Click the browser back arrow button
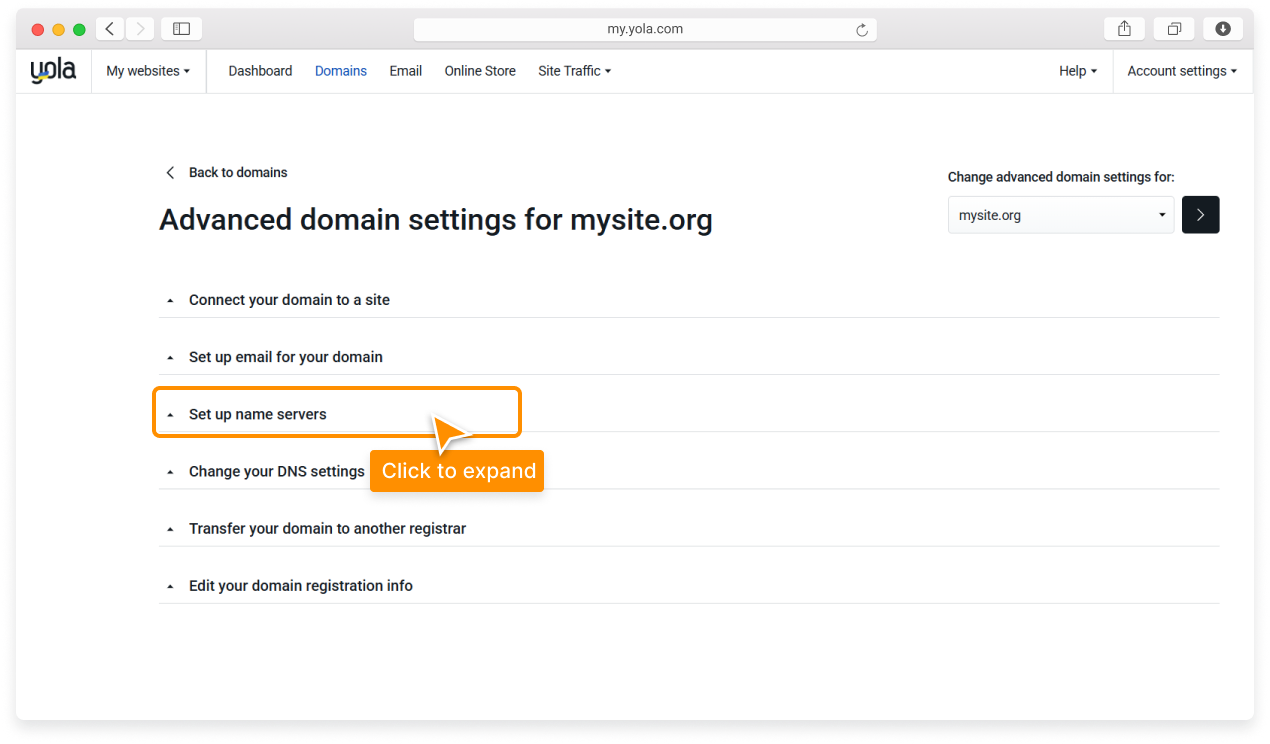This screenshot has width=1270, height=744. [x=110, y=29]
